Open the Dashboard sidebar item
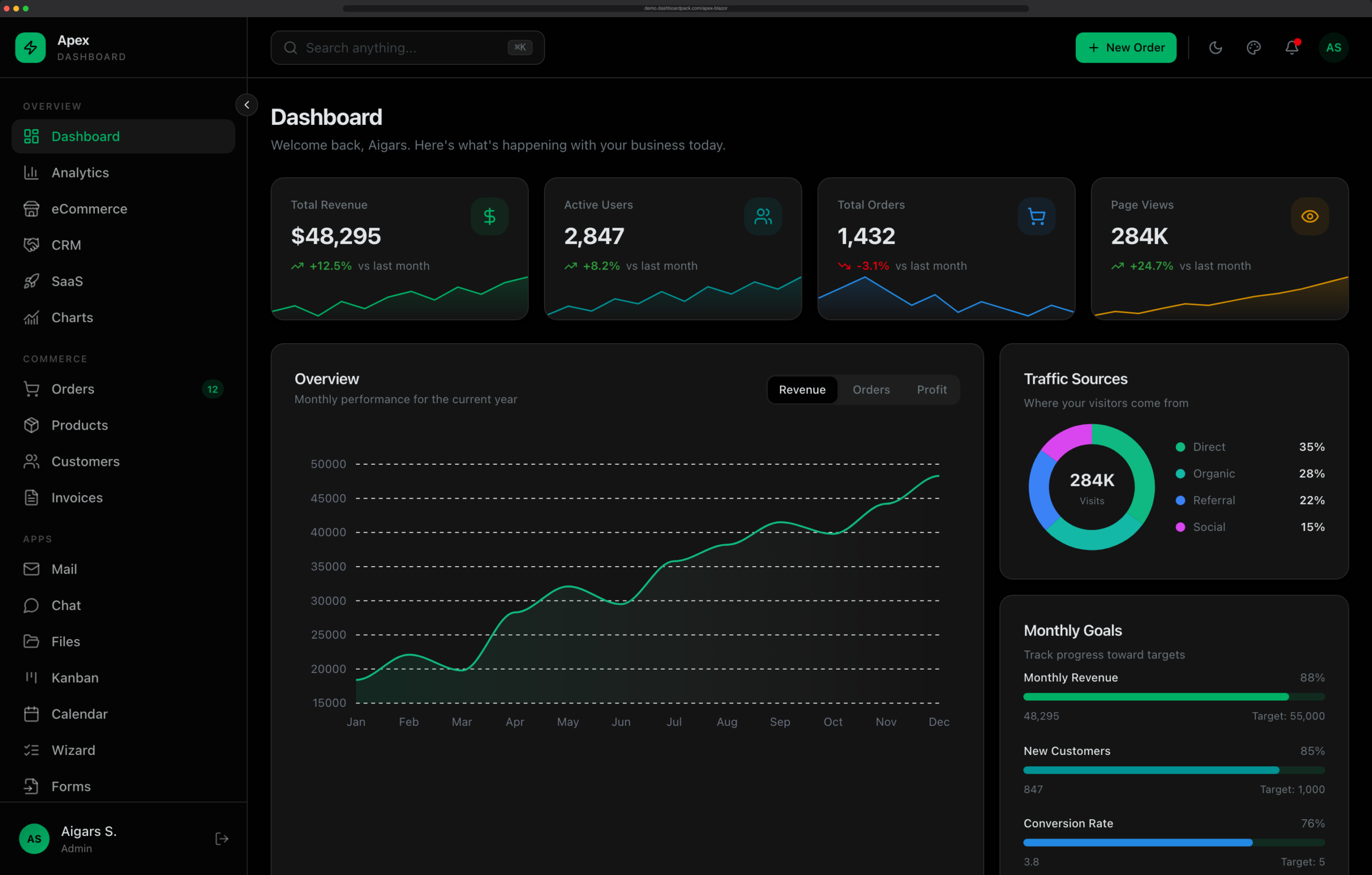Image resolution: width=1372 pixels, height=875 pixels. [x=123, y=136]
